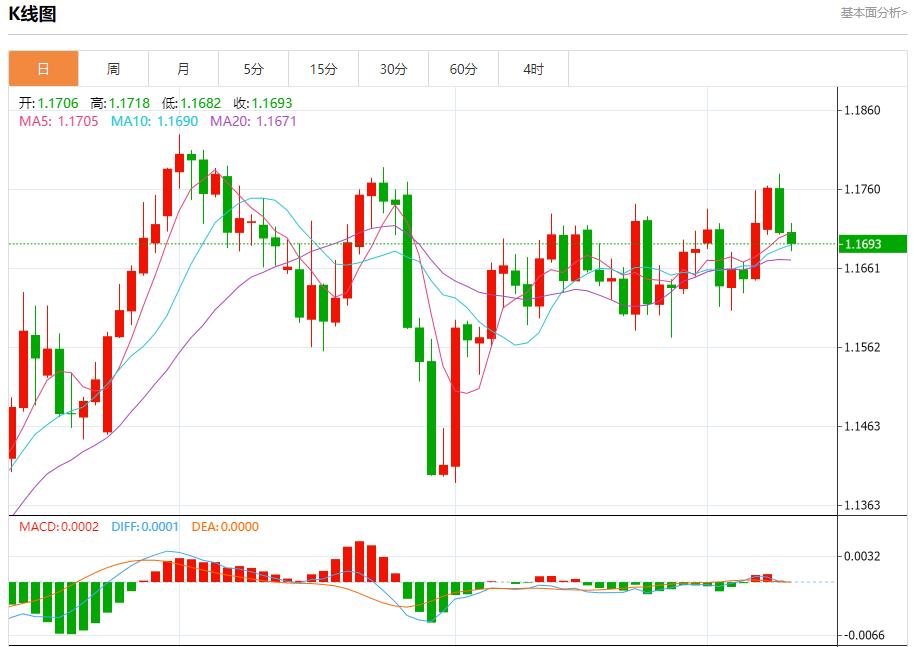Screen dimensions: 914x647
Task: Switch to the 周 (weekly) timeframe tab
Action: click(x=113, y=68)
